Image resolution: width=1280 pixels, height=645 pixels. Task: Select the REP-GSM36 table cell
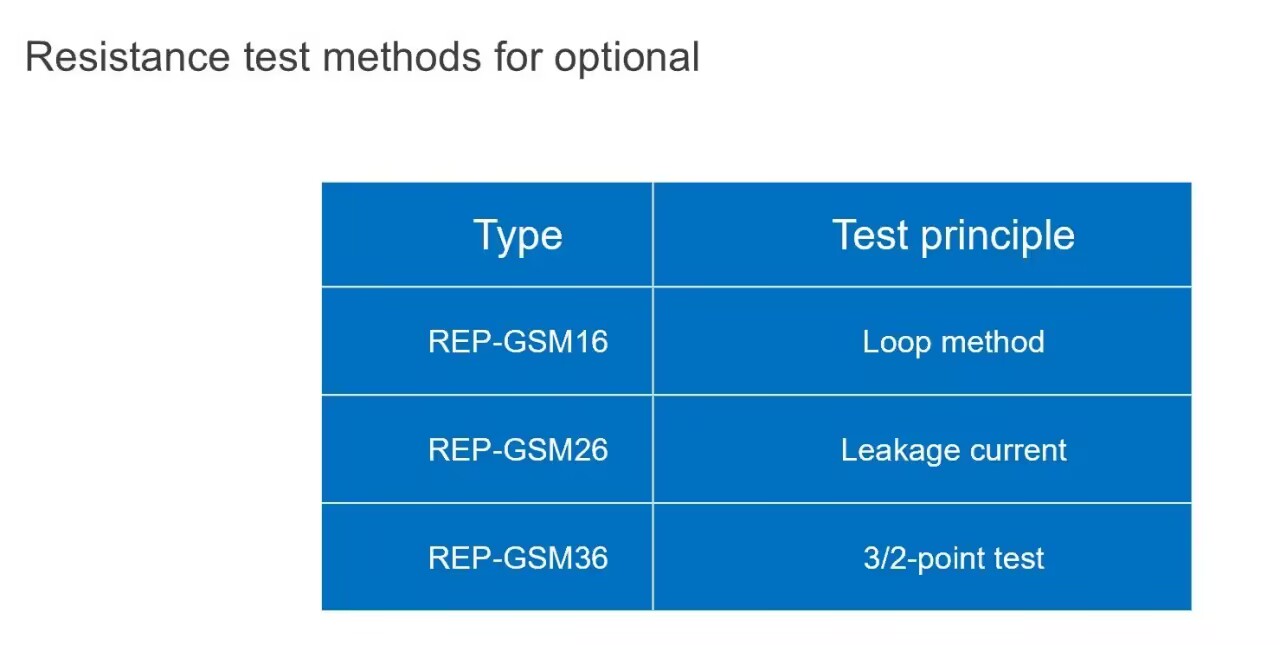(x=487, y=557)
